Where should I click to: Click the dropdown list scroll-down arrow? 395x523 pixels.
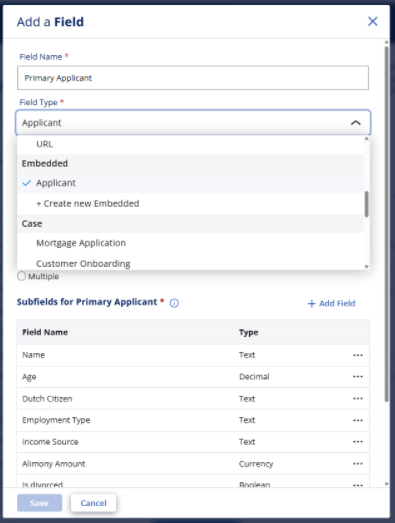[367, 267]
